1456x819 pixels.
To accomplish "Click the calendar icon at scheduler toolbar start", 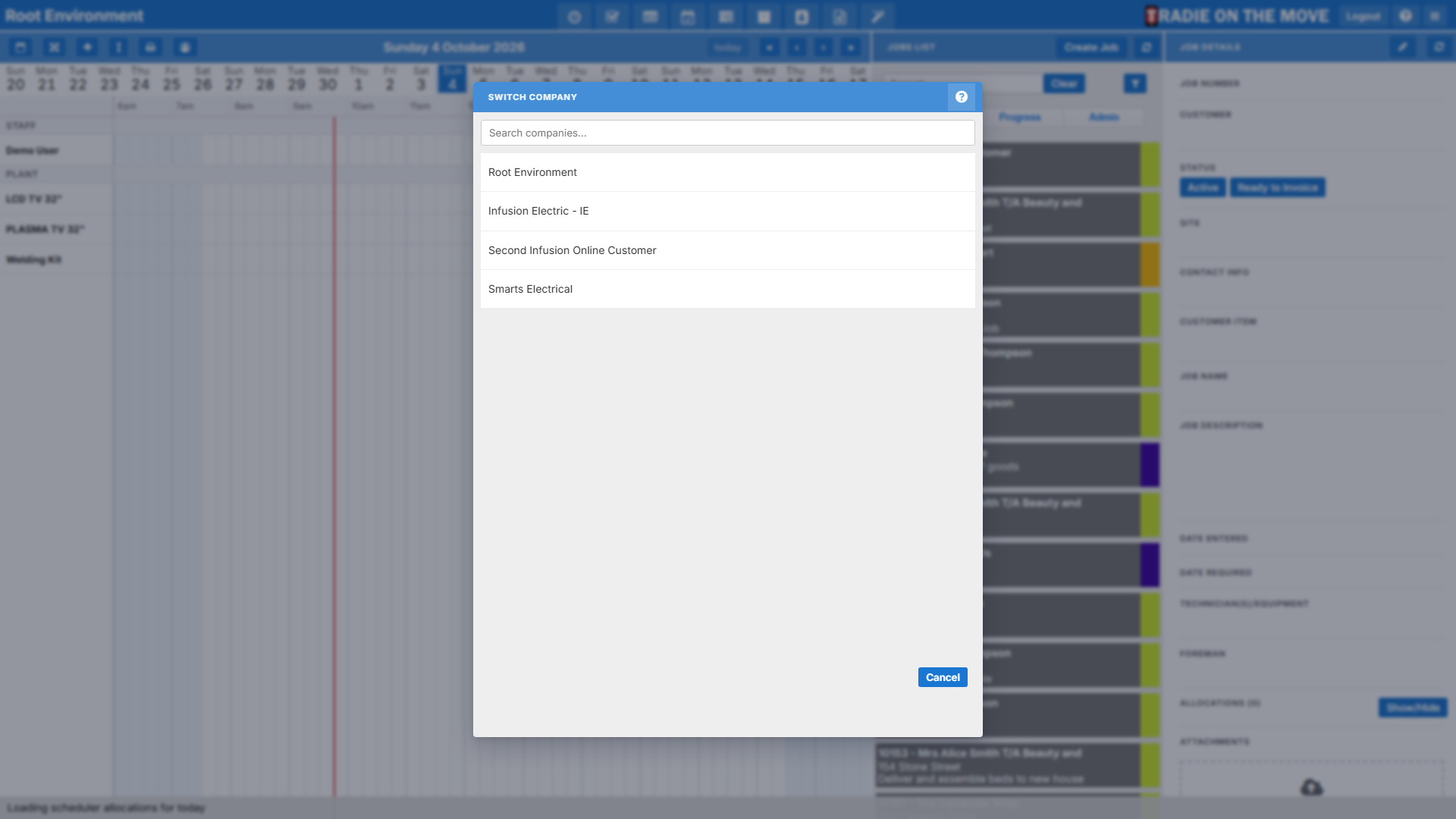I will [x=20, y=47].
